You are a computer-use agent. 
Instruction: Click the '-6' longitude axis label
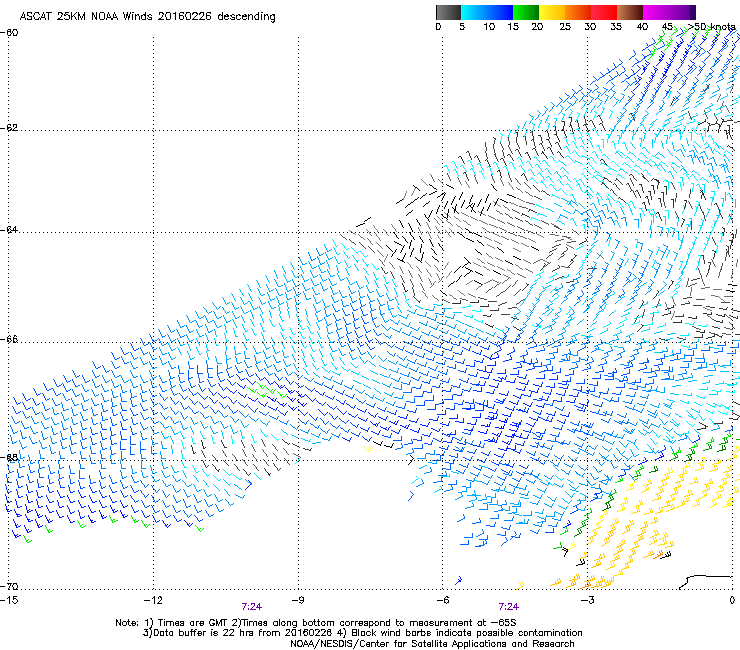click(442, 600)
